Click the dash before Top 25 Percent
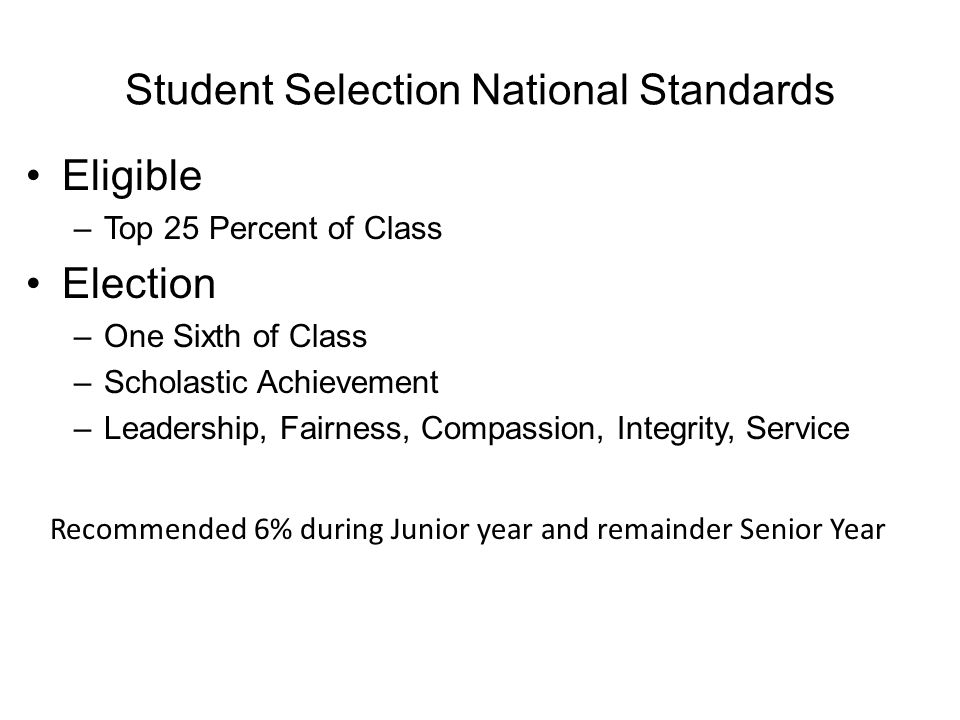The image size is (960, 720). pos(82,231)
